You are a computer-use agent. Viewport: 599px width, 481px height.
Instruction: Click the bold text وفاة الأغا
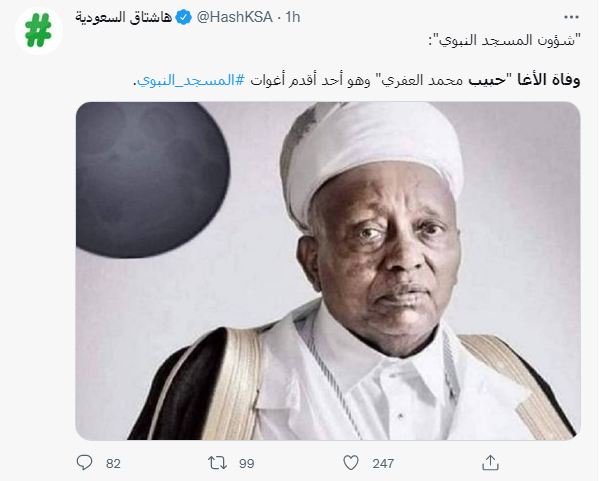[549, 81]
